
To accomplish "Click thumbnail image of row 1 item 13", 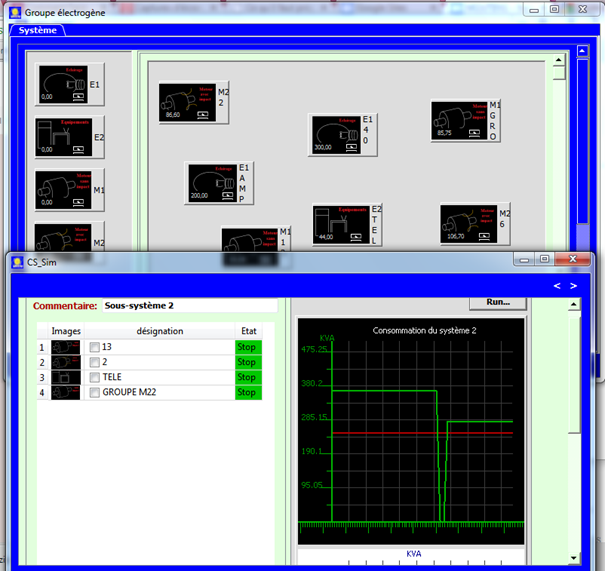I will [x=66, y=347].
